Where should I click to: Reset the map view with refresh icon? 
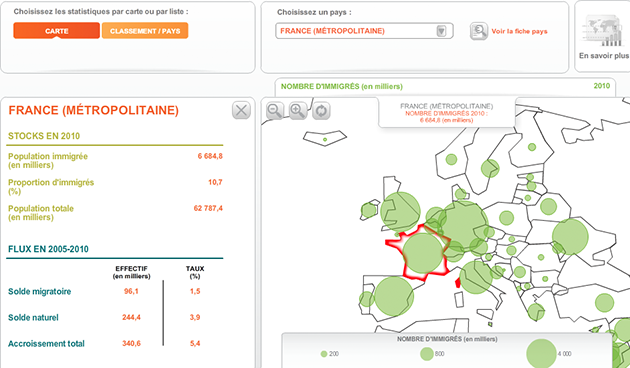click(321, 110)
